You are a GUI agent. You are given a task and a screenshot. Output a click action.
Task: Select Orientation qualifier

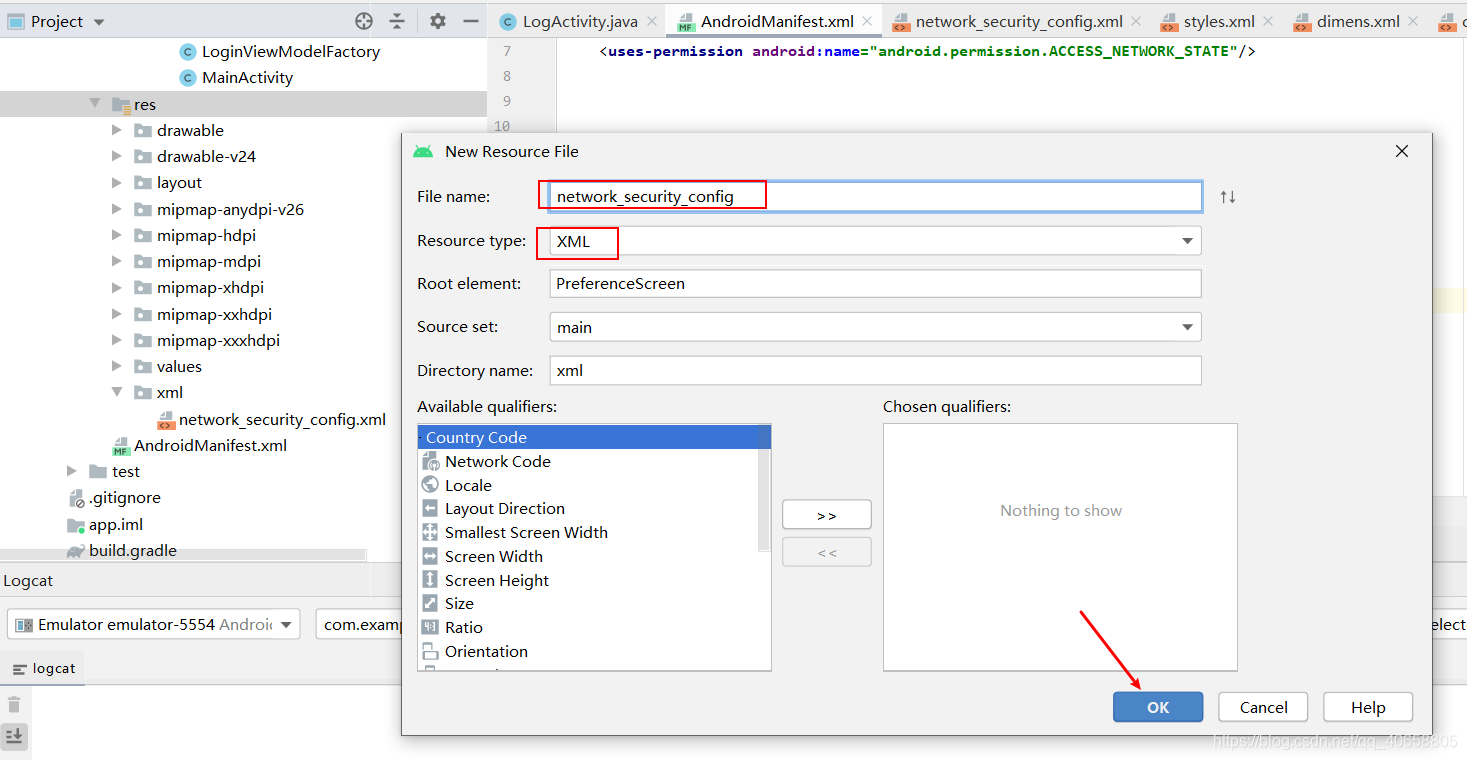[588, 652]
